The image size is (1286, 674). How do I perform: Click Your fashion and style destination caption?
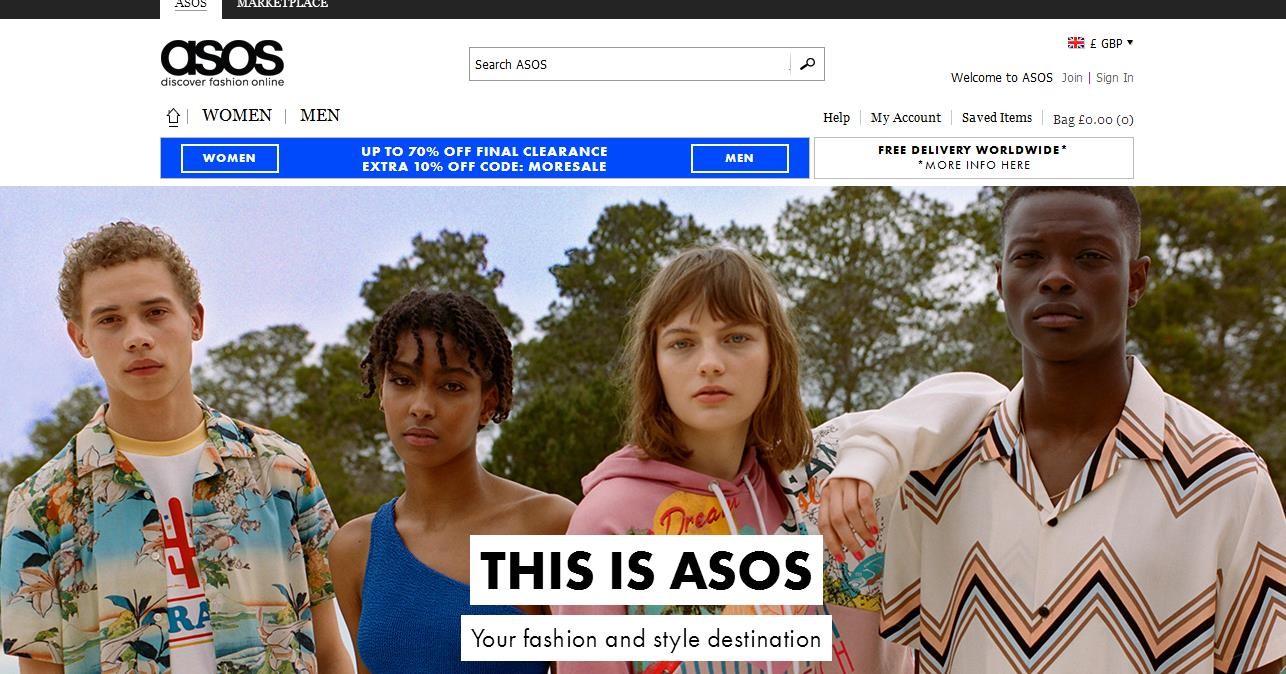[646, 638]
